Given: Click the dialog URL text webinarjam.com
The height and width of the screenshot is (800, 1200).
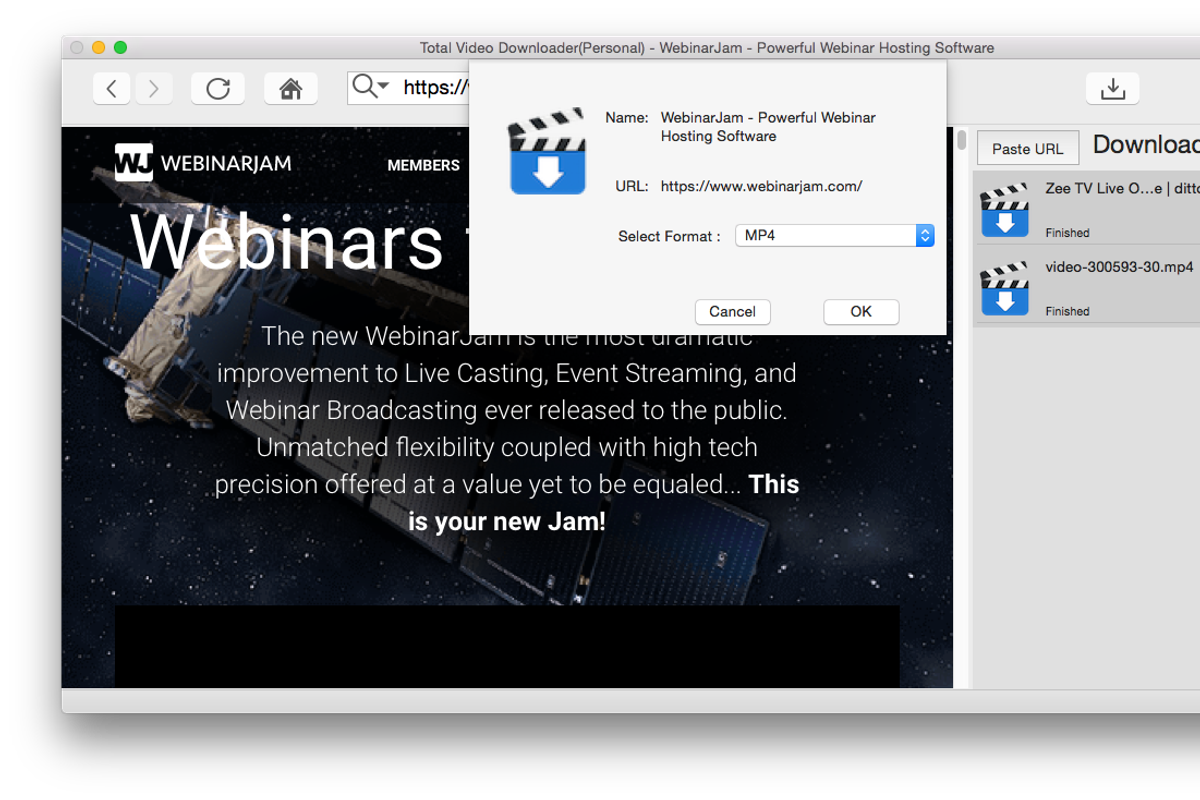Looking at the screenshot, I should click(761, 186).
